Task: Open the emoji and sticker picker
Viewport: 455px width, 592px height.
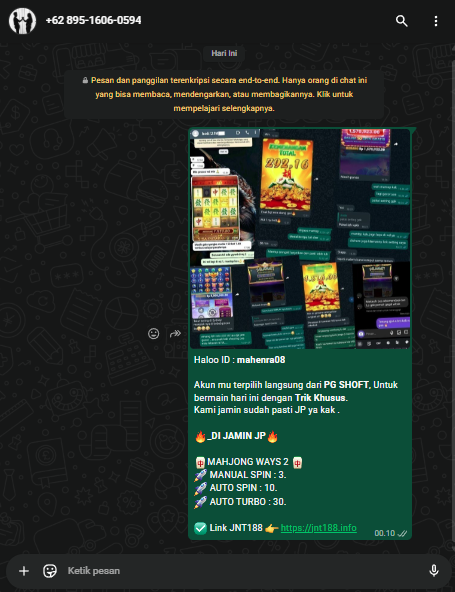Action: tap(50, 570)
